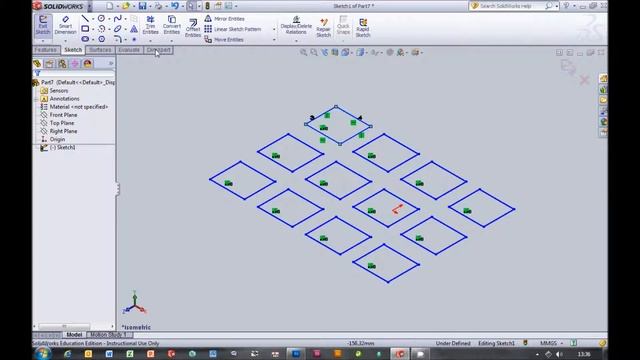Select Sketch1 in feature tree
The height and width of the screenshot is (360, 640).
(58, 147)
